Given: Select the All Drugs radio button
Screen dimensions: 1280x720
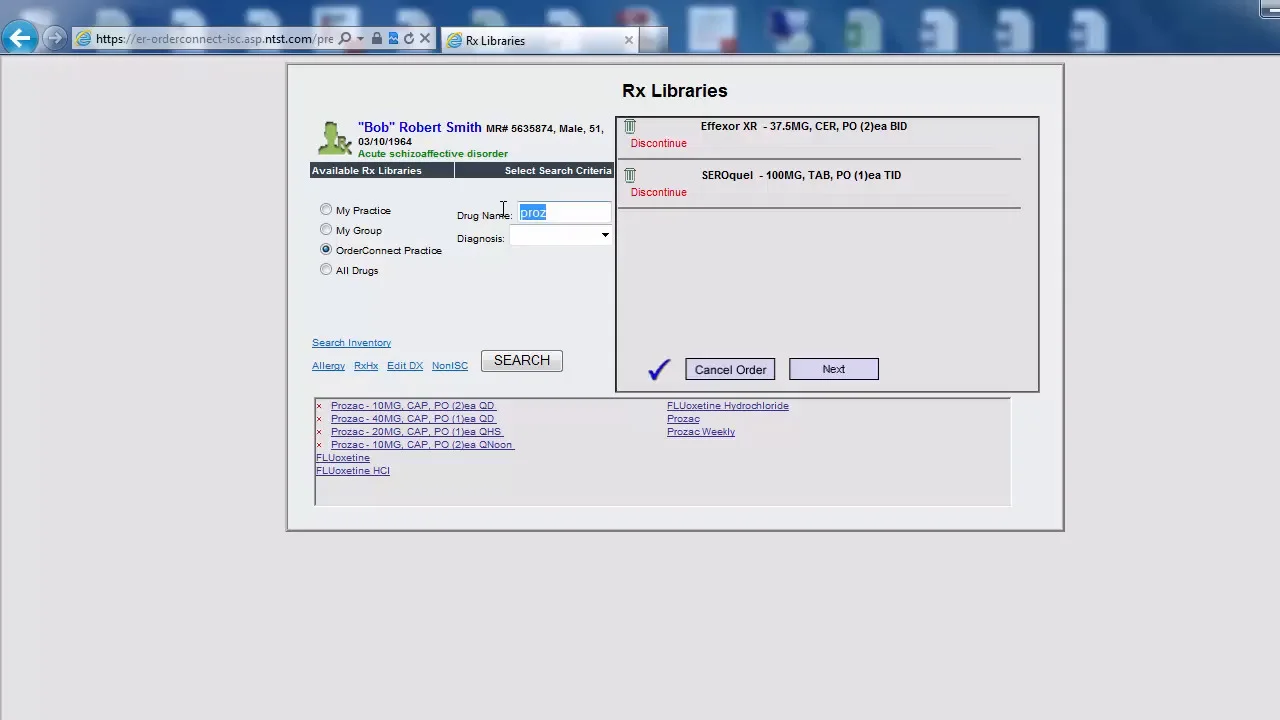Looking at the screenshot, I should click(x=326, y=269).
